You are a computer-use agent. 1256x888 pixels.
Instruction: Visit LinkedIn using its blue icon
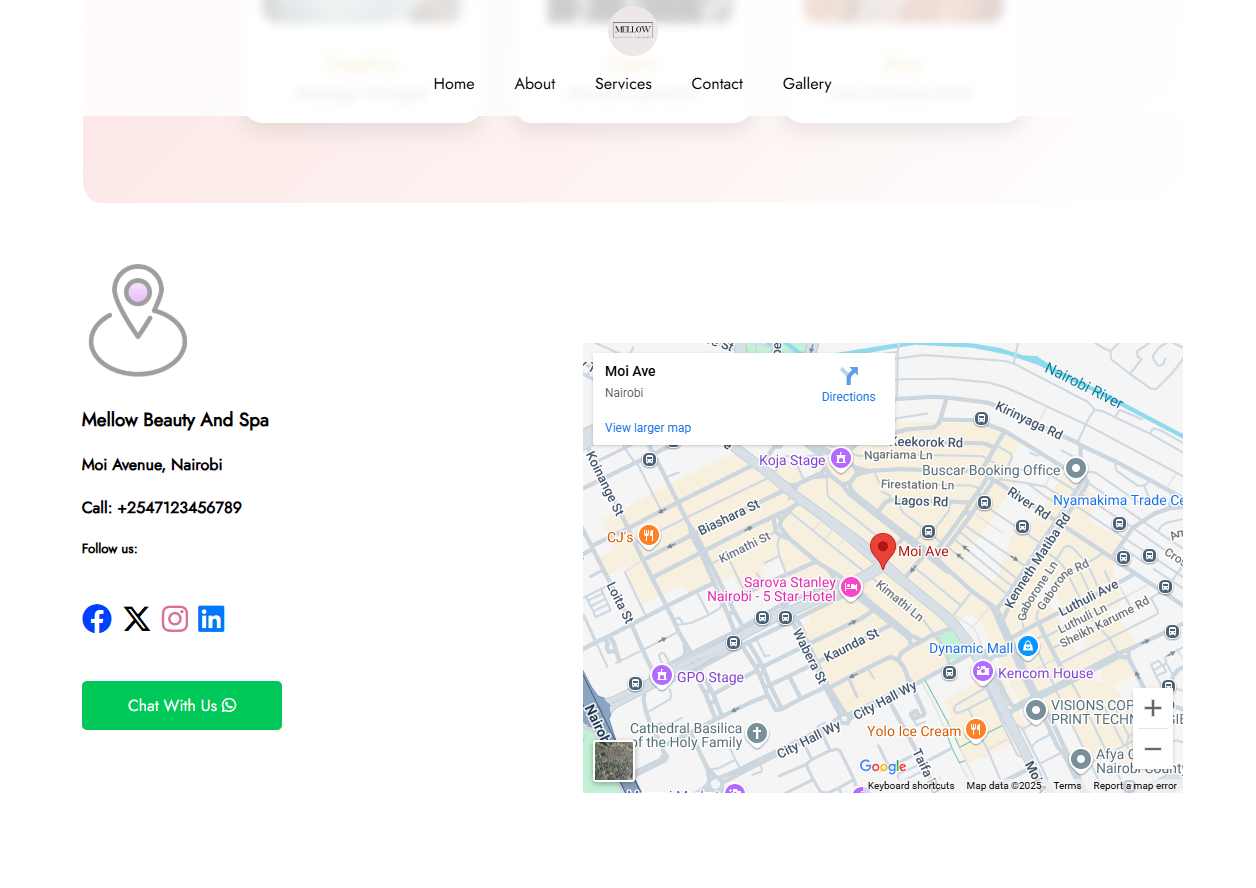(x=211, y=618)
